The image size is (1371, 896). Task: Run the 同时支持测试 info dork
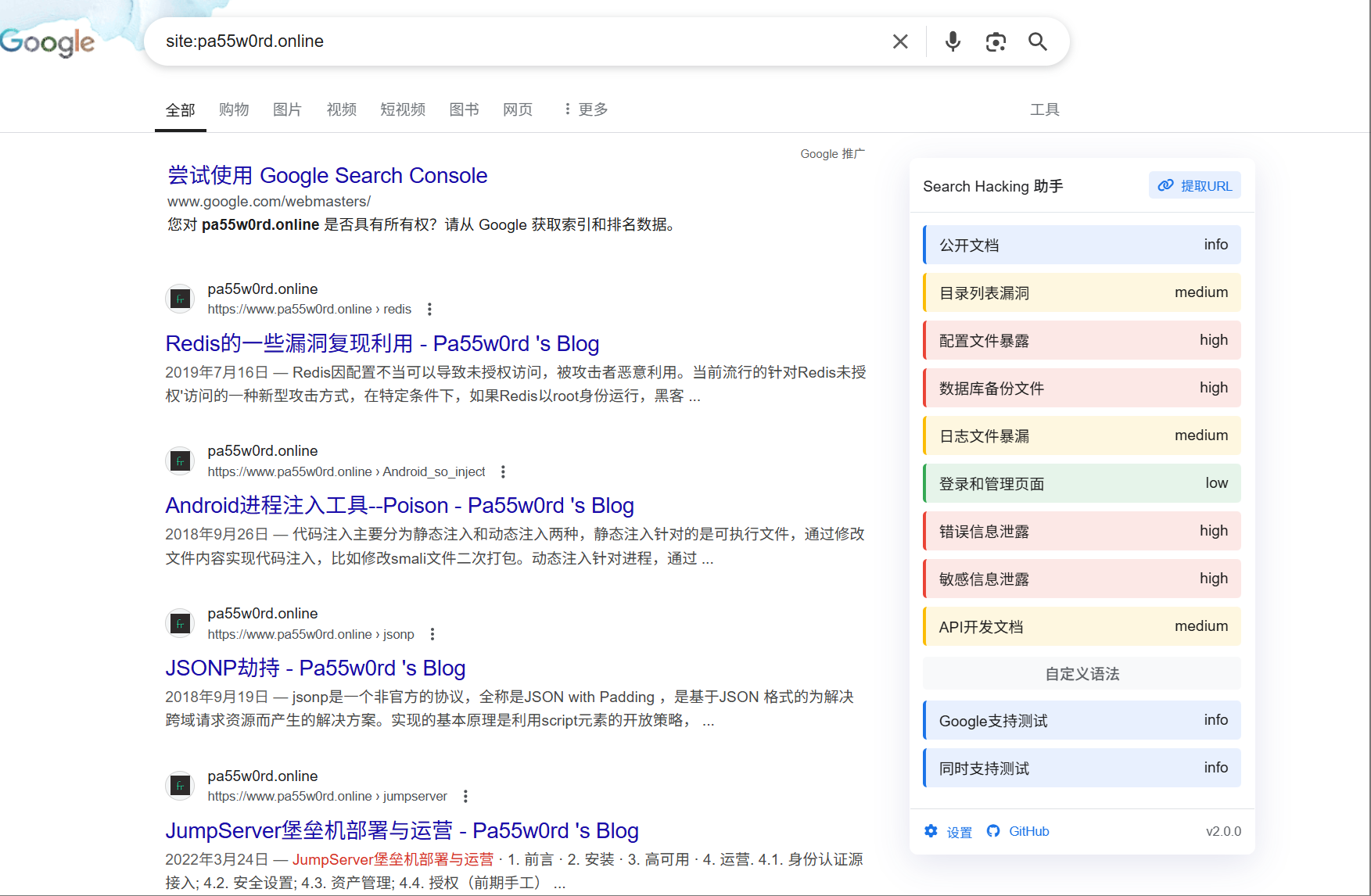click(1082, 768)
